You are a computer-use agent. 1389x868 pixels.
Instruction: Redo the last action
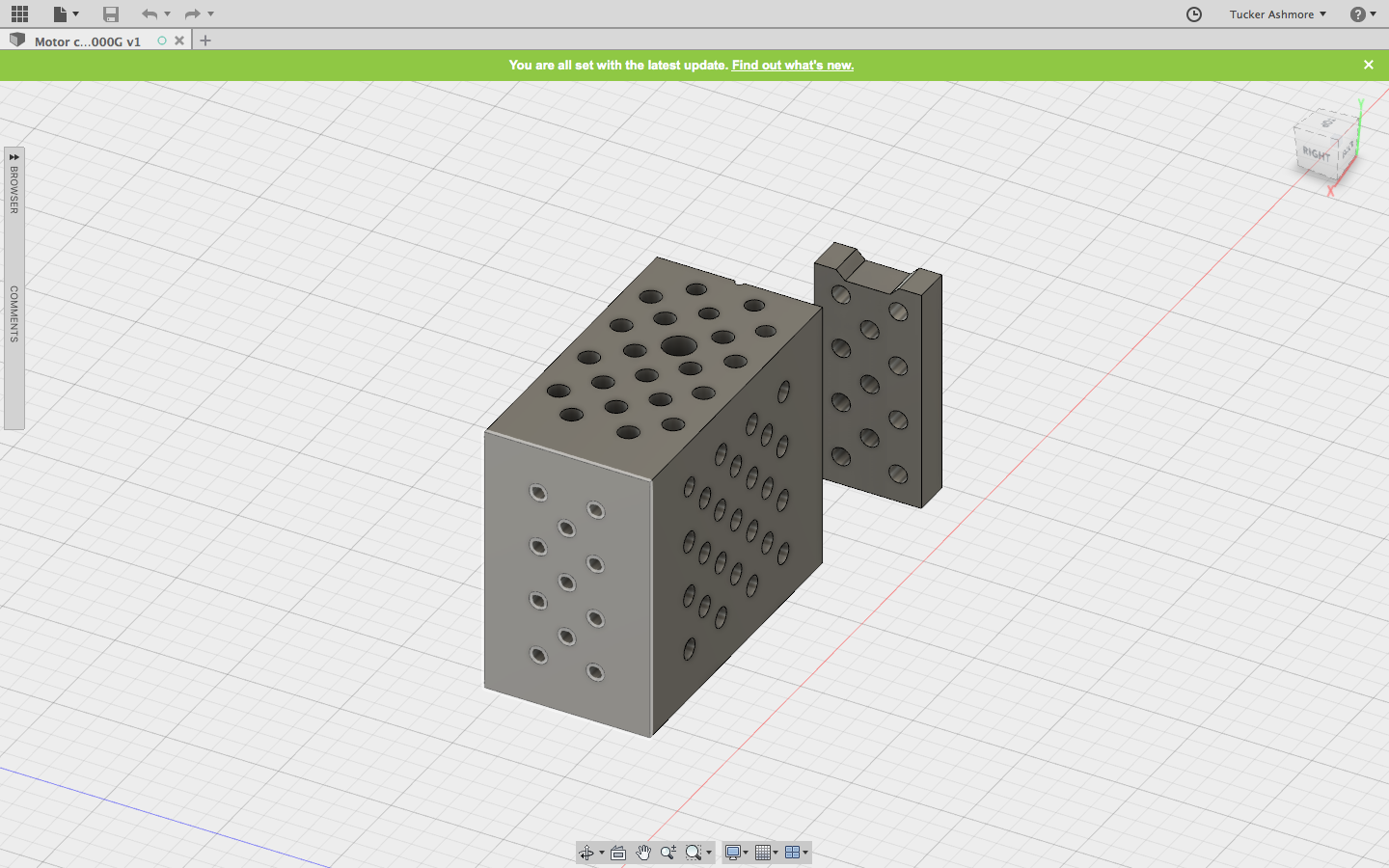click(192, 14)
